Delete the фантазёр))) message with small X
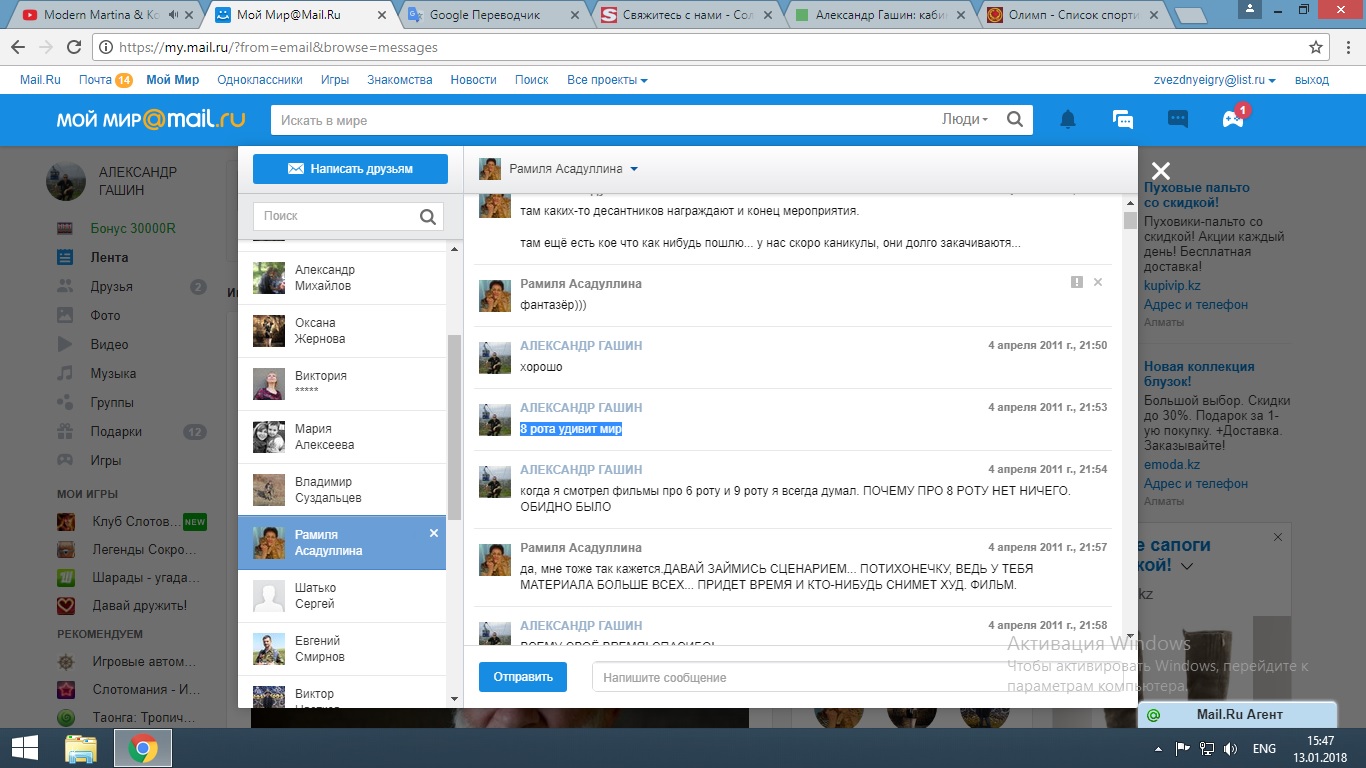Screen dimensions: 1366x768 [x=1098, y=283]
